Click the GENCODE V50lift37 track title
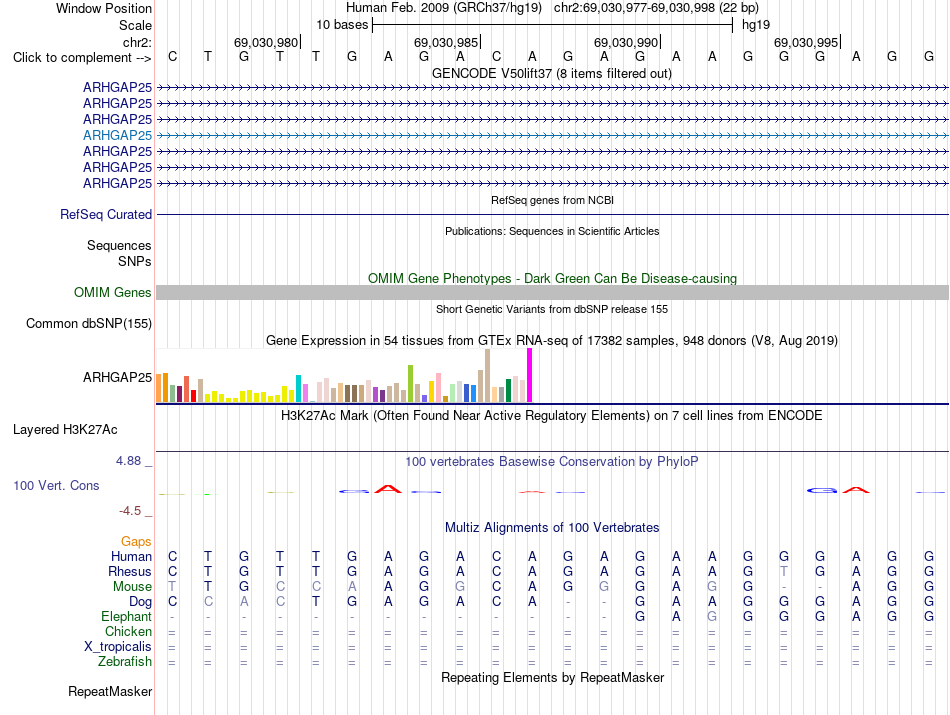Viewport: 950px width, 715px height. [552, 73]
